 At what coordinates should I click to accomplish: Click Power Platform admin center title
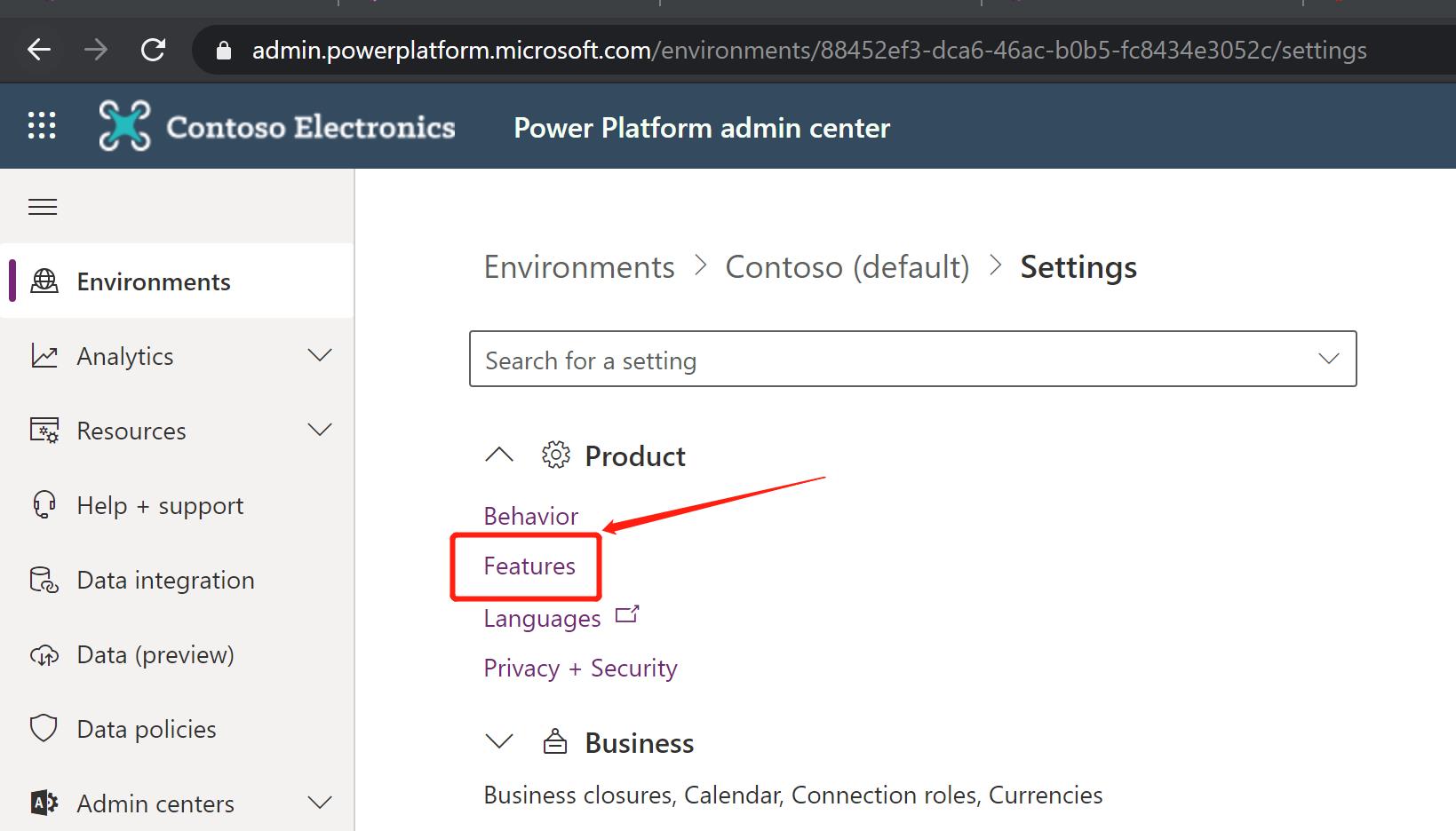coord(702,128)
